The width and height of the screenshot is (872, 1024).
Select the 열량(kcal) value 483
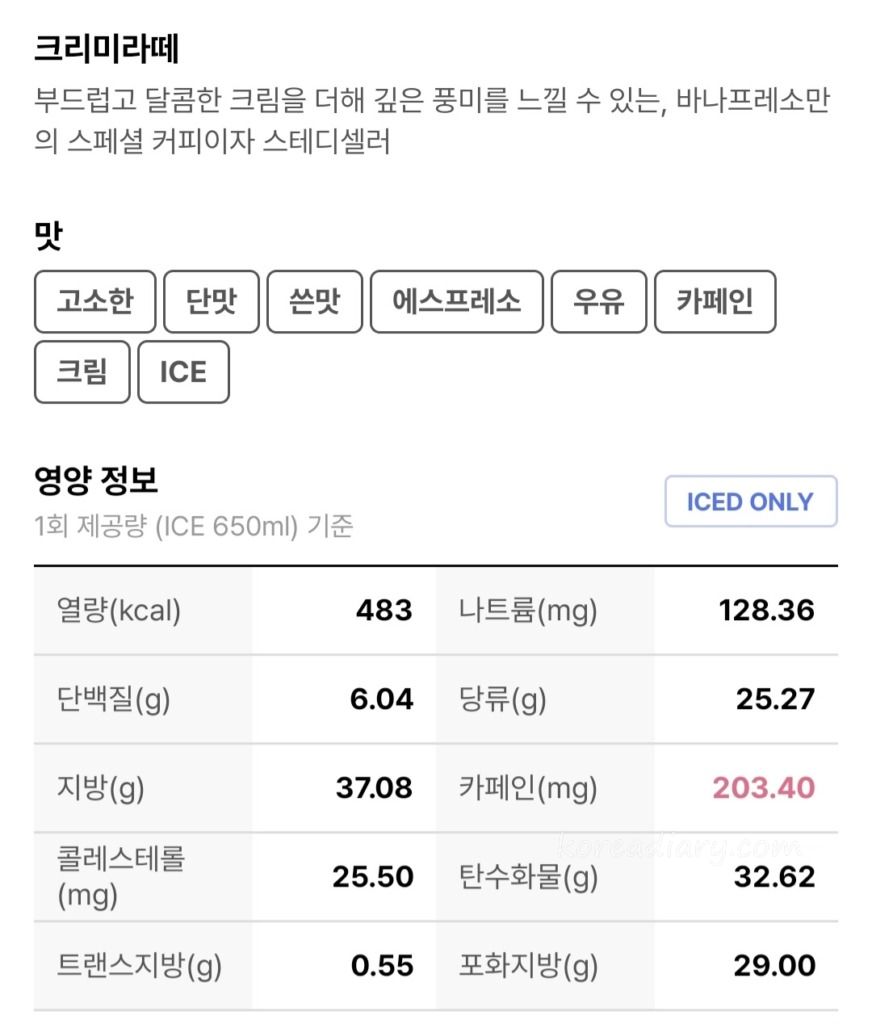point(384,611)
